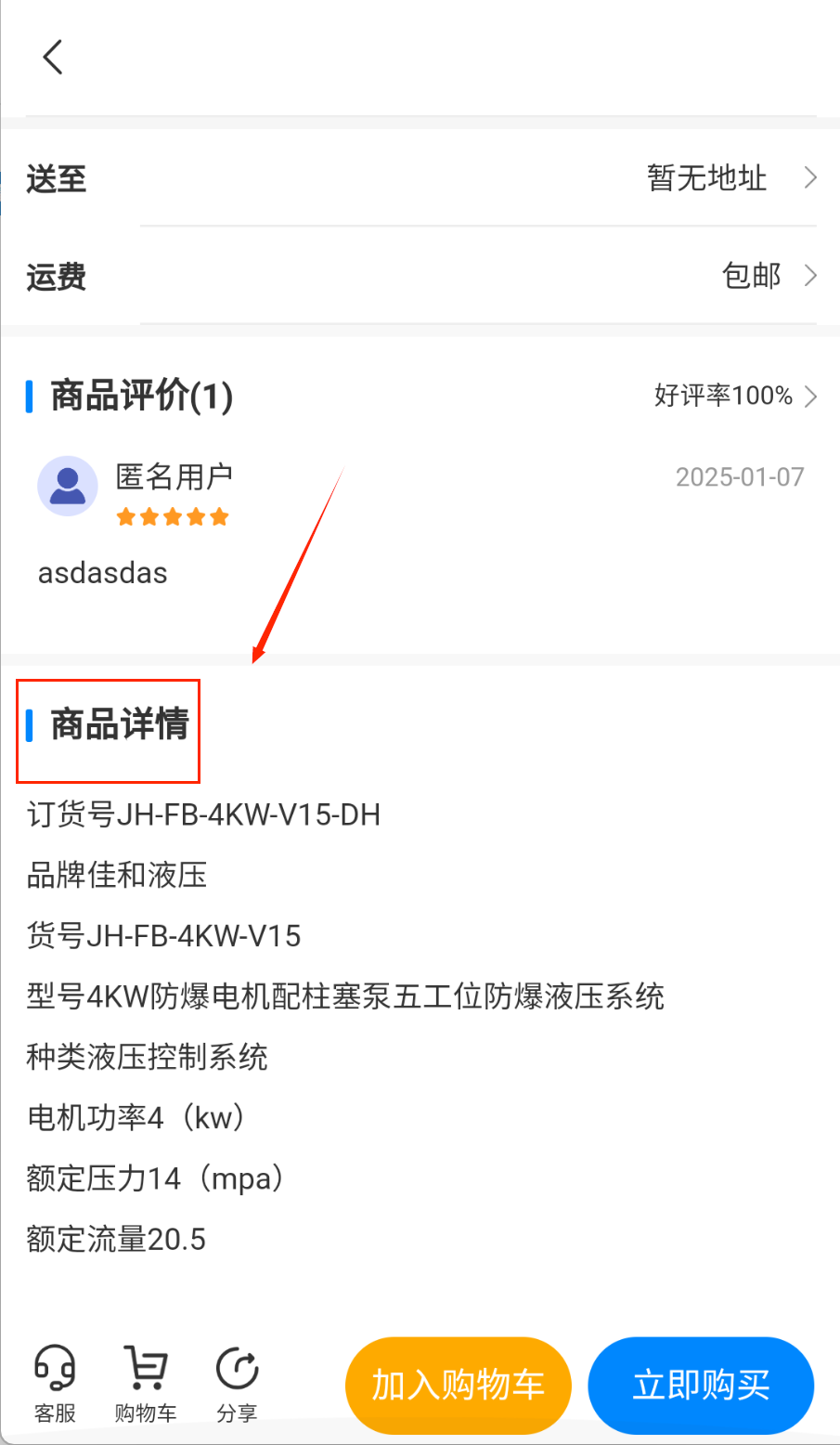Add the item with 加入购物车 button

pos(458,1386)
